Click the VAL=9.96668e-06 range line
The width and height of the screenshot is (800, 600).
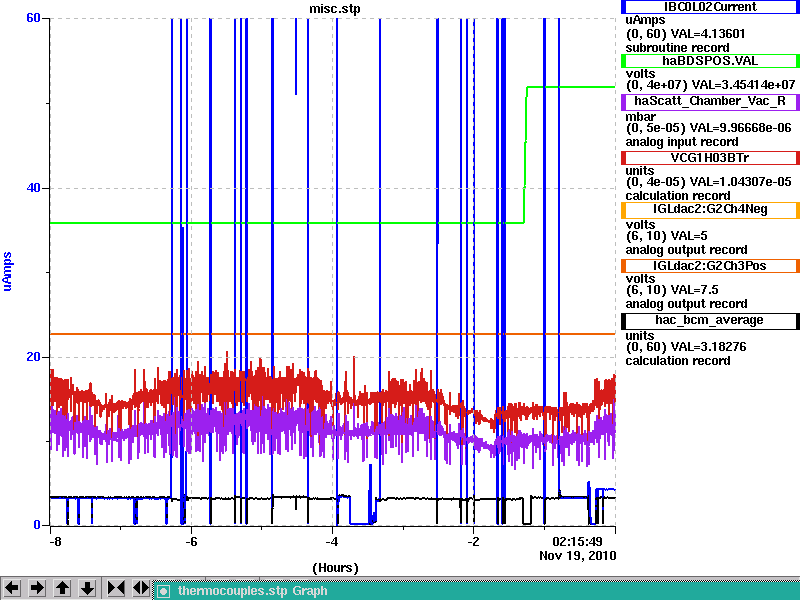(x=709, y=128)
